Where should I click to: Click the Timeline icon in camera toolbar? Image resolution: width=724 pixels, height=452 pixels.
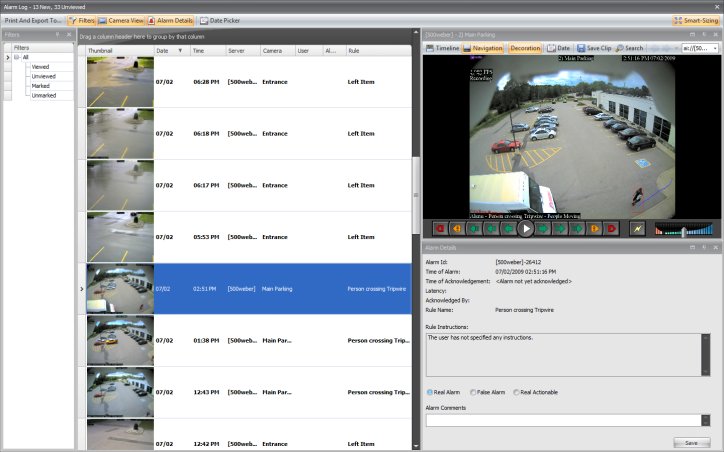429,48
